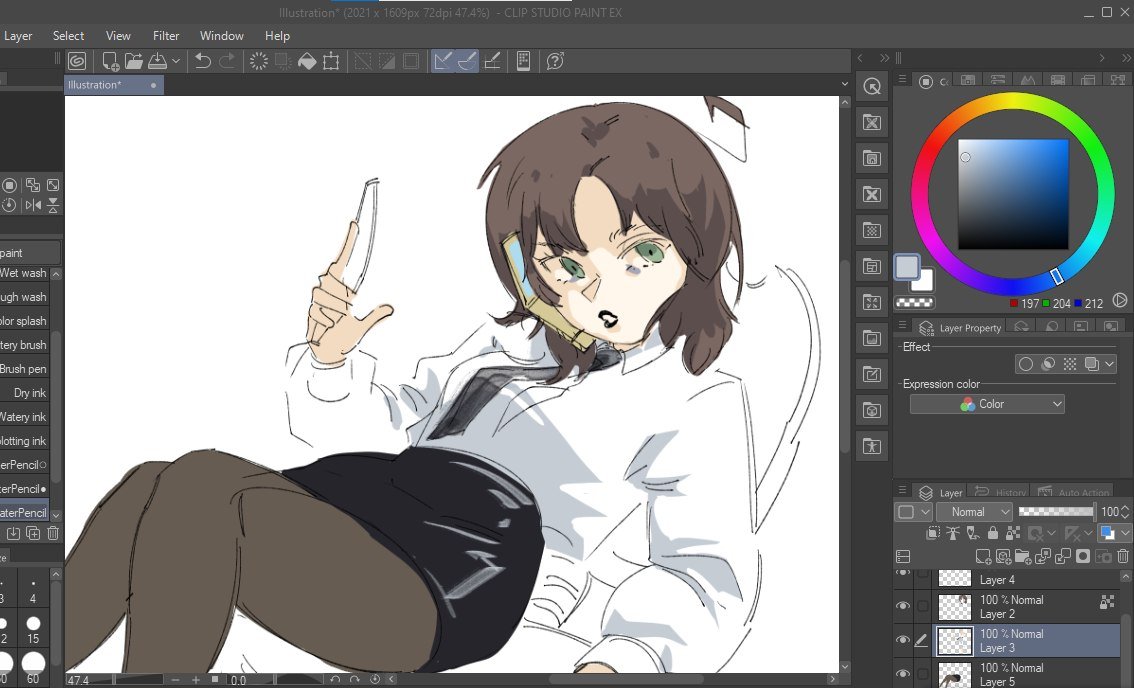
Task: Click the Fill paint bucket icon in command bar
Action: (x=307, y=61)
